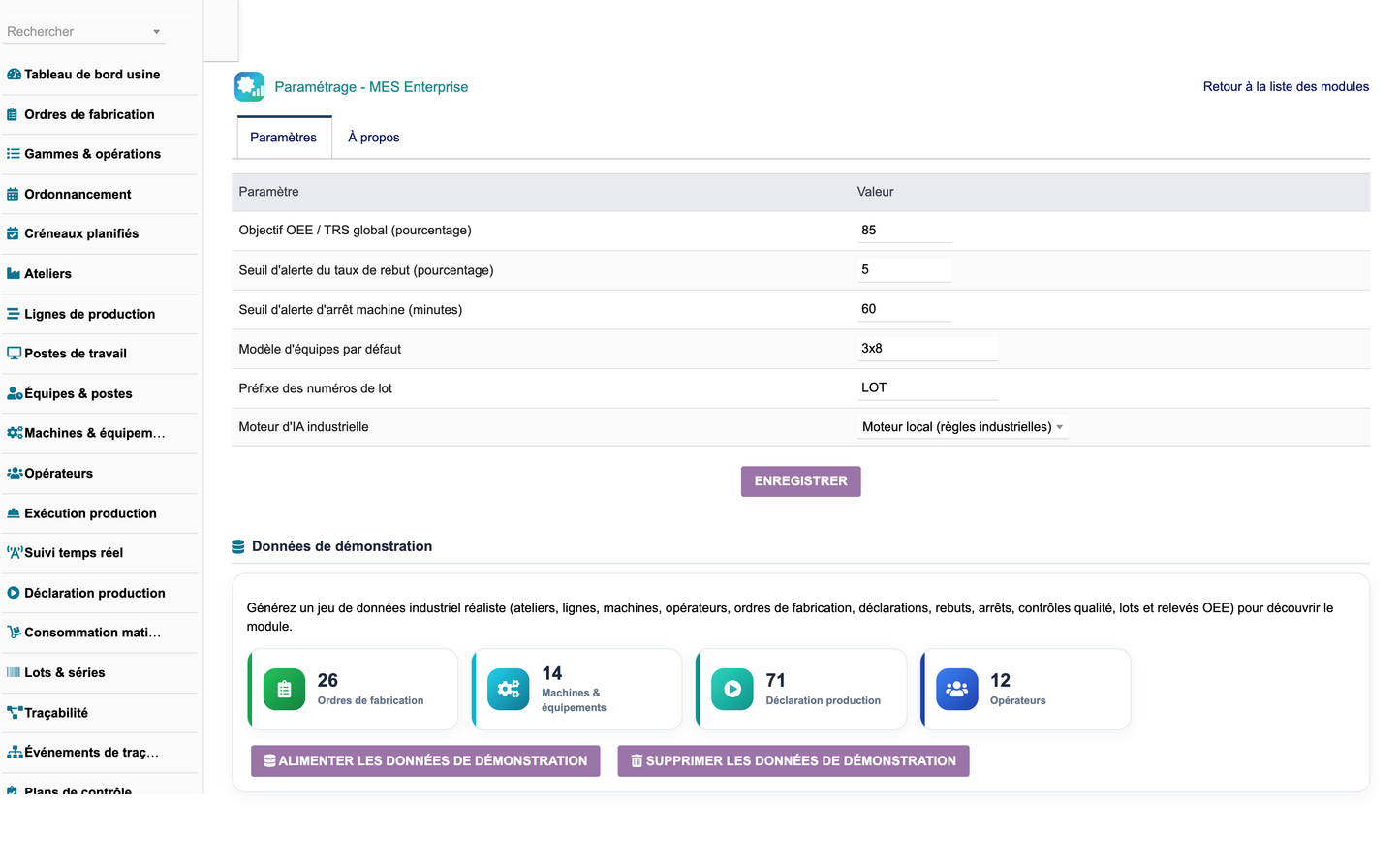Click the Traçabilité diagram icon
1400x866 pixels.
pyautogui.click(x=15, y=713)
